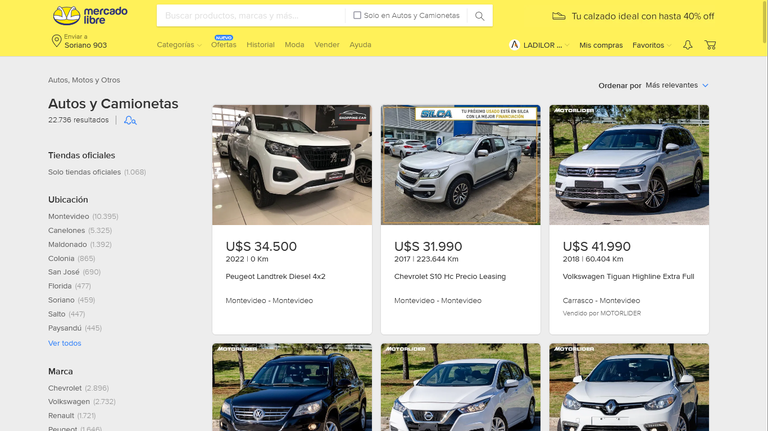Filter location by Paysandú
The image size is (768, 431).
coord(75,328)
